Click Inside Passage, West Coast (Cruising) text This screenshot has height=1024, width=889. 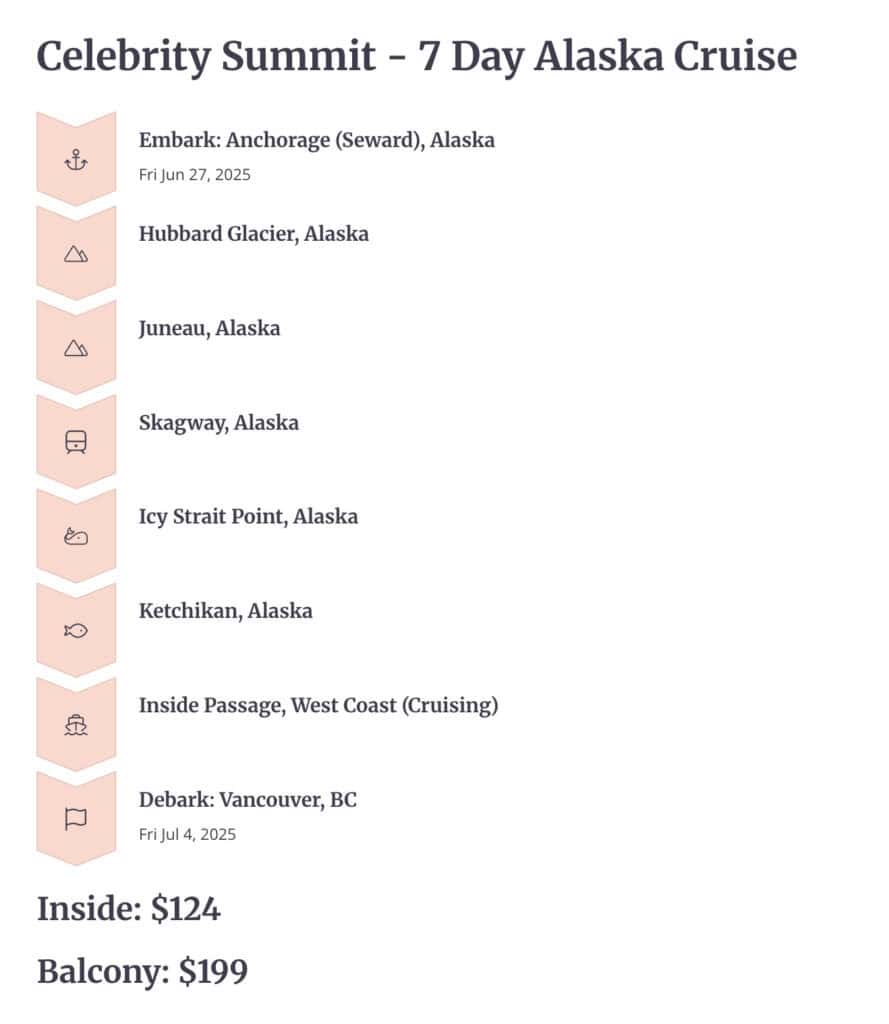(x=318, y=705)
